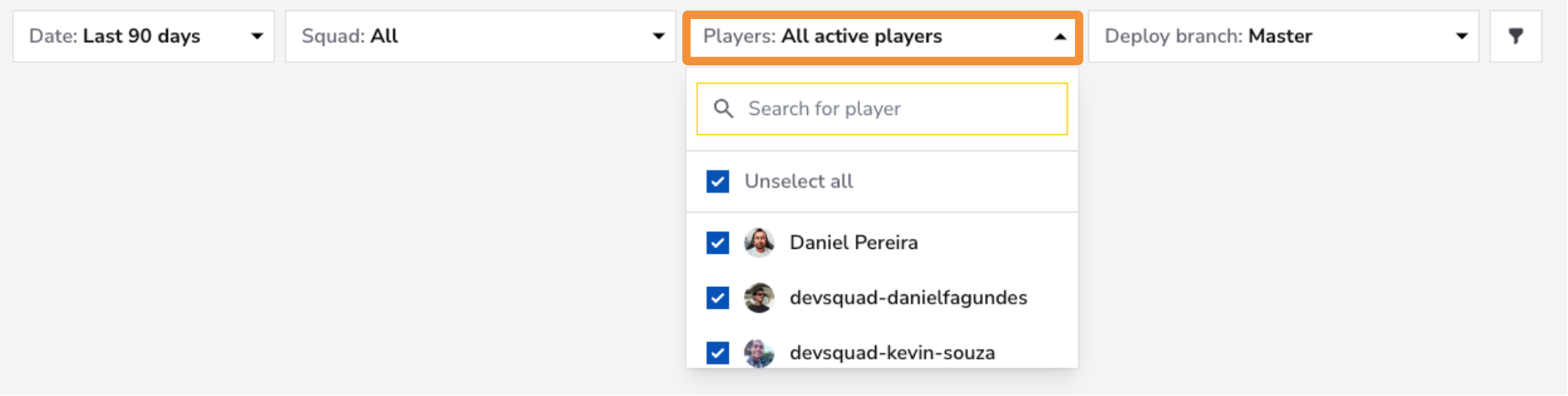
Task: Click devsquad-danielfagundes avatar picture
Action: 759,298
